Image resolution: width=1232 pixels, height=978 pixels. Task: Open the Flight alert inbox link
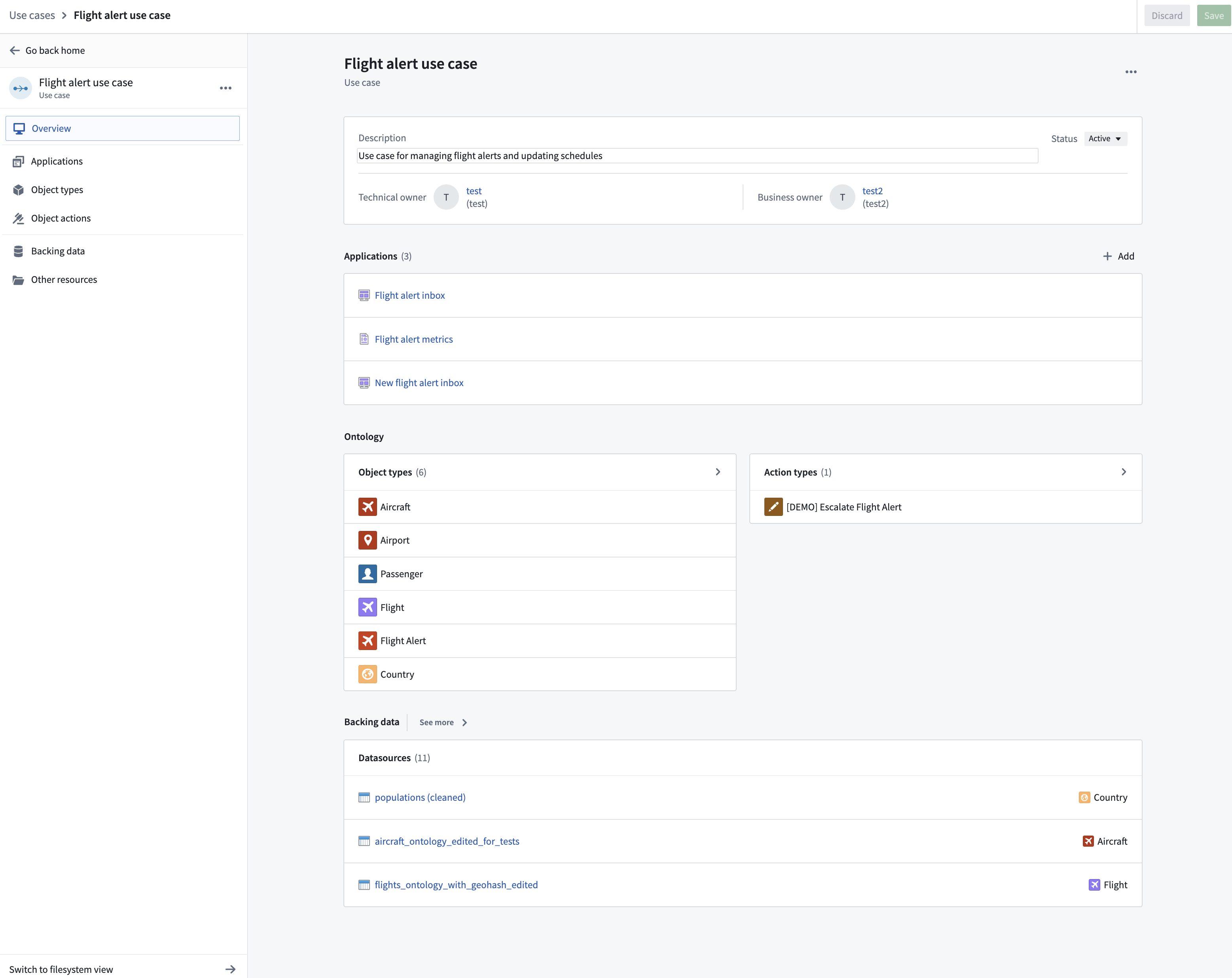tap(410, 296)
